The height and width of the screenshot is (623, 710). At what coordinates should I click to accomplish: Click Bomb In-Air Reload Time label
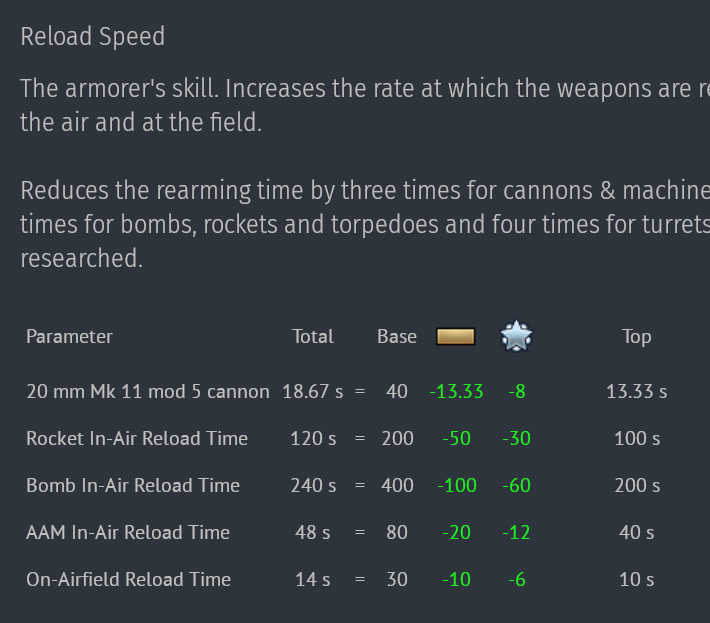[133, 485]
